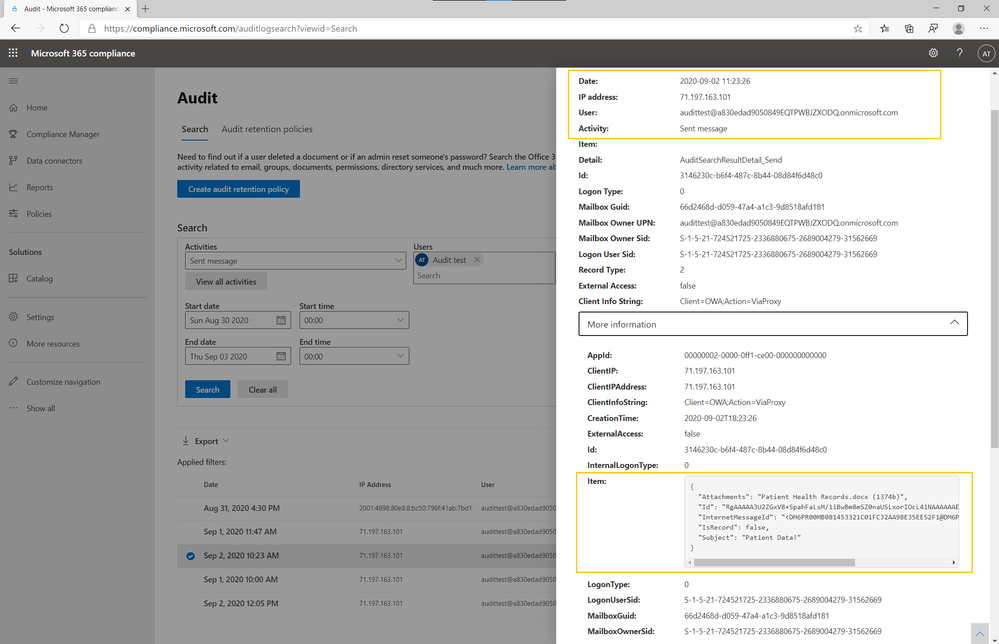Open the Start time dropdown
This screenshot has width=999, height=644.
tap(354, 320)
